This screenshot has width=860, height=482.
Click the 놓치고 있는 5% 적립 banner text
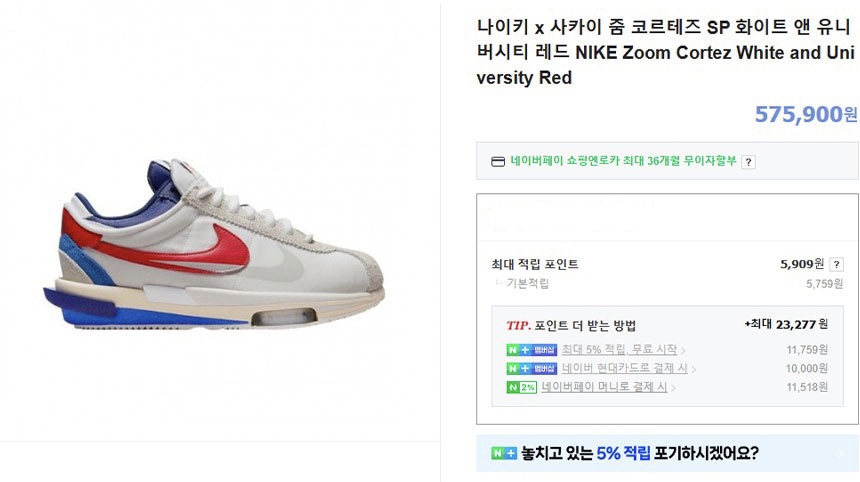pos(640,453)
